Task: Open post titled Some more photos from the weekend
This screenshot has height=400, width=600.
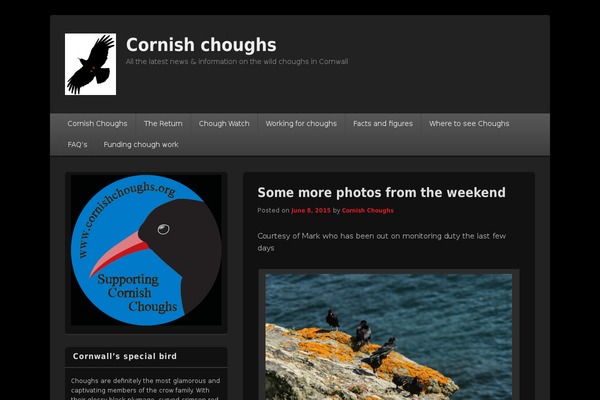Action: [x=381, y=193]
